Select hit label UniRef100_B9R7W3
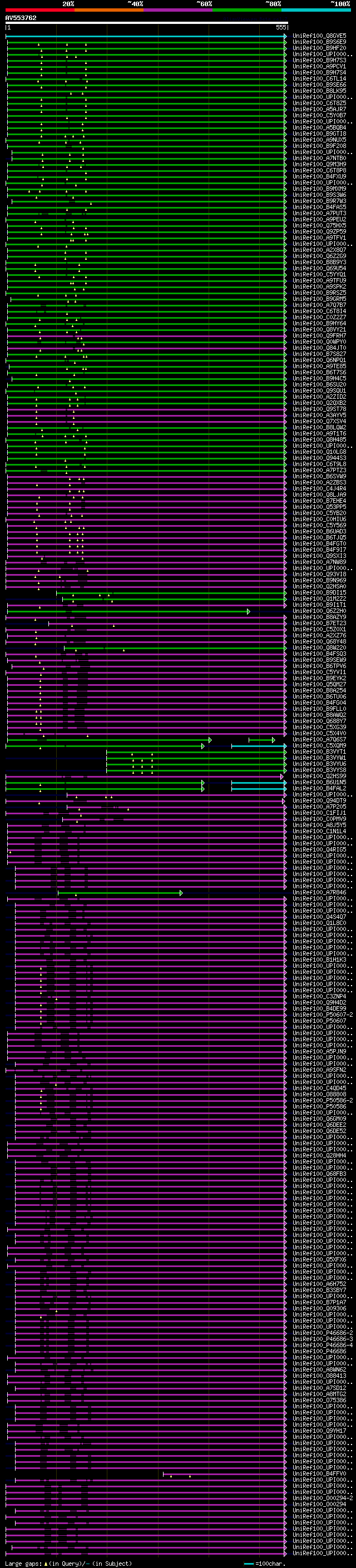356x1568 pixels. tap(319, 201)
